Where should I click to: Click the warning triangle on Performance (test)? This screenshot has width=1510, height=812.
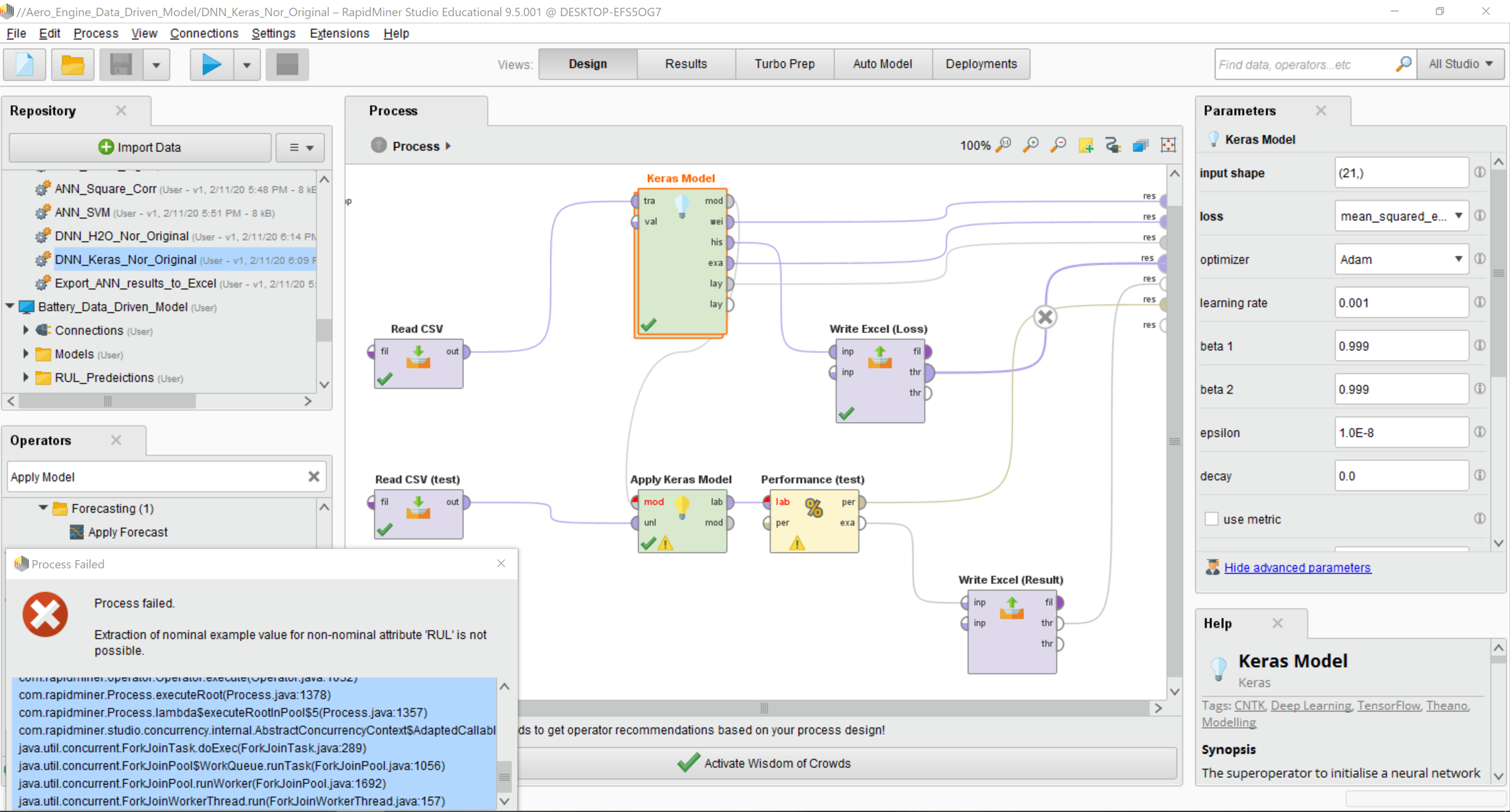[797, 543]
